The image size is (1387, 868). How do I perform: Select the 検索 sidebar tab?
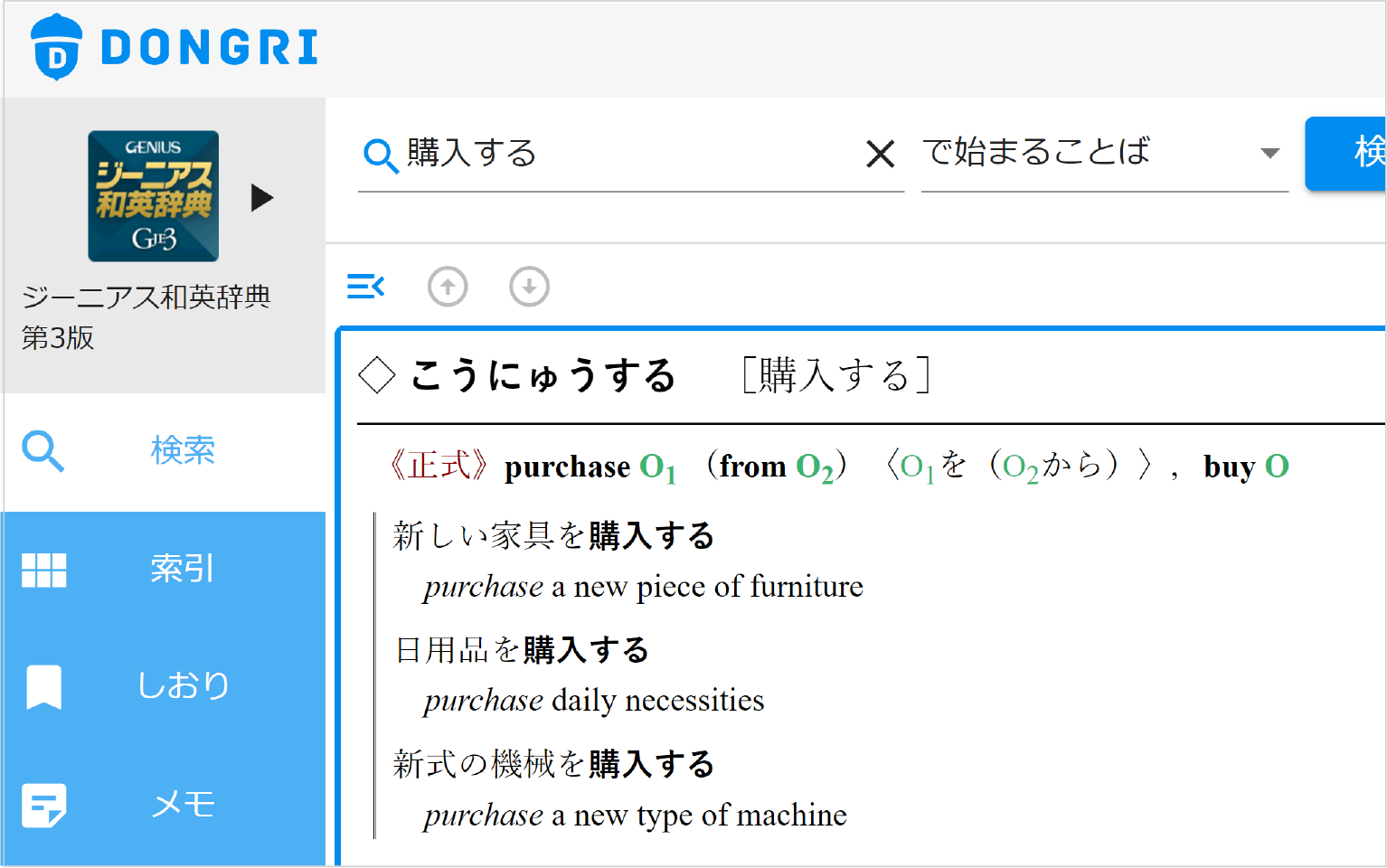coord(164,451)
